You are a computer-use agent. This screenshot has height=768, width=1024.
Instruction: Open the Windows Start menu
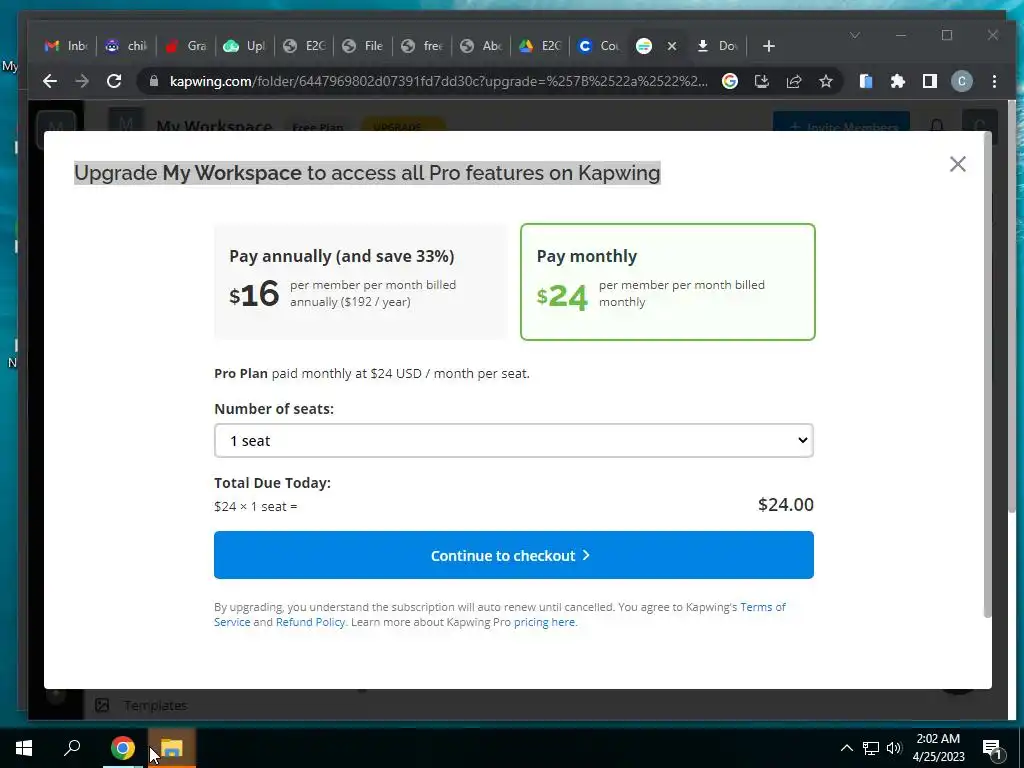pyautogui.click(x=24, y=748)
